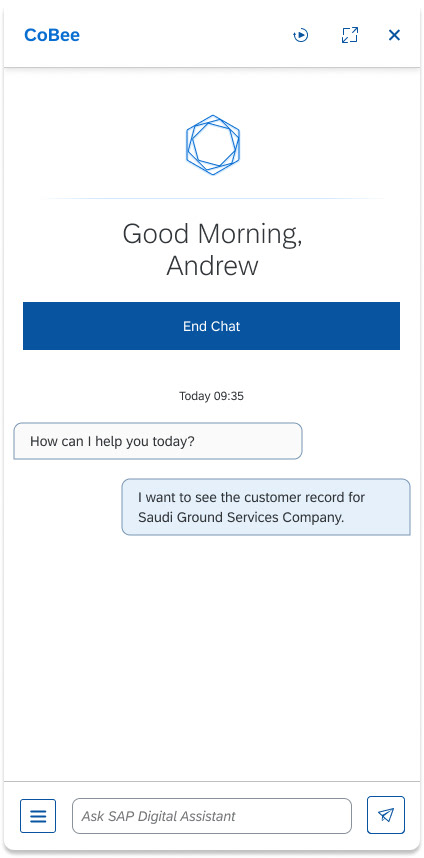This screenshot has width=424, height=858.
Task: Click footer bar area between menu and input
Action: [x=64, y=816]
